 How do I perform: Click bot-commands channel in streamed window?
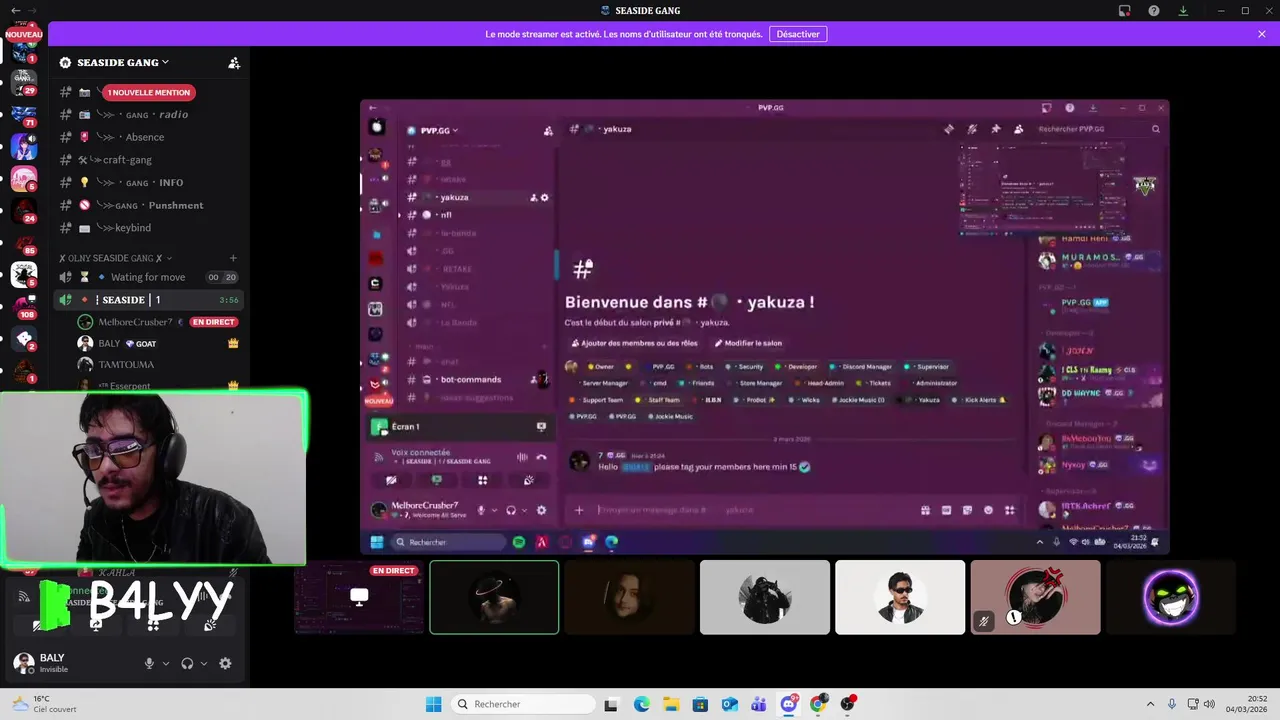(471, 380)
